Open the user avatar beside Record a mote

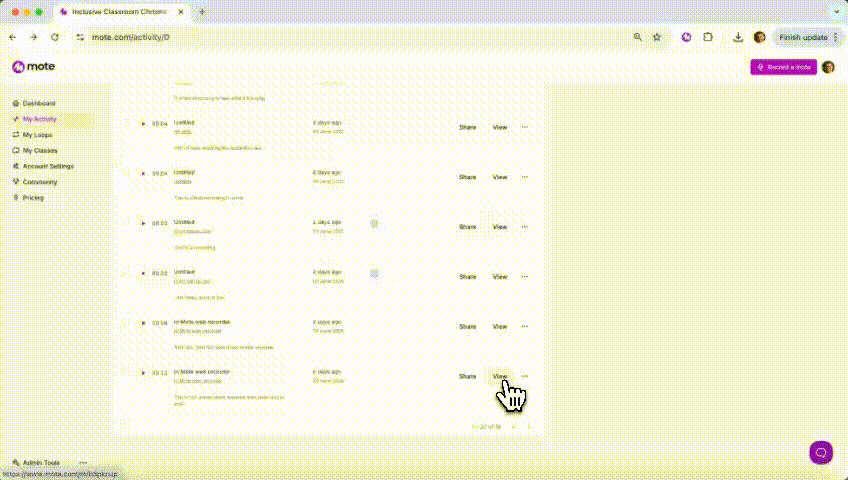click(x=828, y=67)
